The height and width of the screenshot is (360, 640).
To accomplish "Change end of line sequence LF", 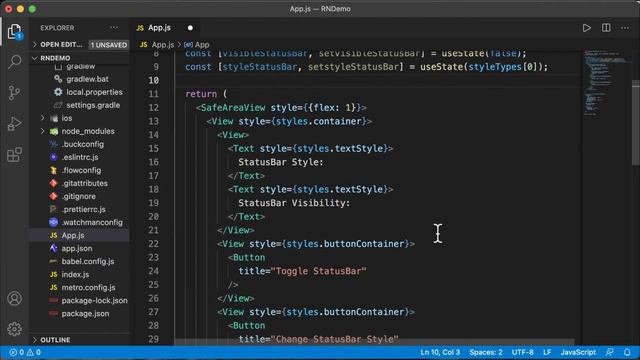I will (x=547, y=352).
